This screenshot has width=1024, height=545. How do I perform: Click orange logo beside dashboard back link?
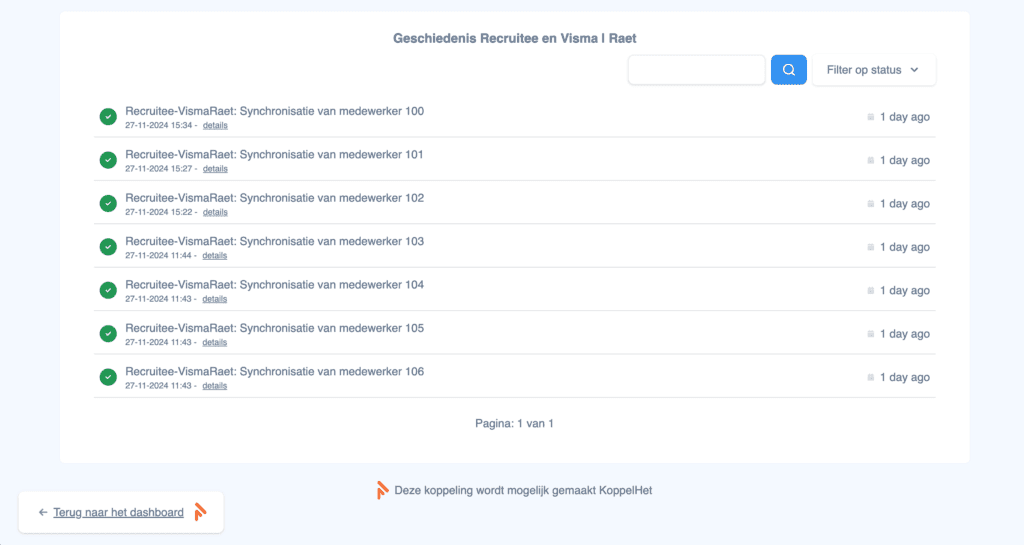[x=200, y=512]
